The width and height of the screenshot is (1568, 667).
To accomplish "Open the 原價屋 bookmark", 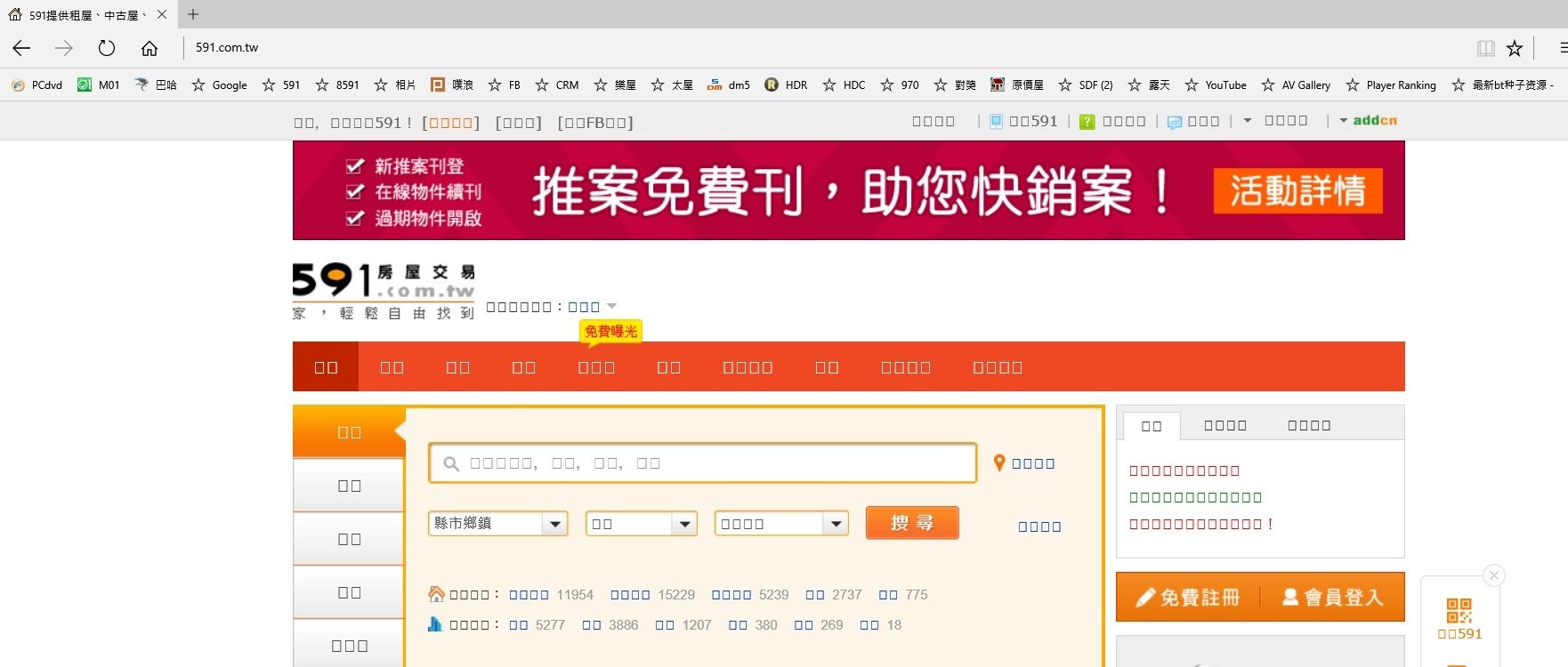I will [x=1017, y=85].
